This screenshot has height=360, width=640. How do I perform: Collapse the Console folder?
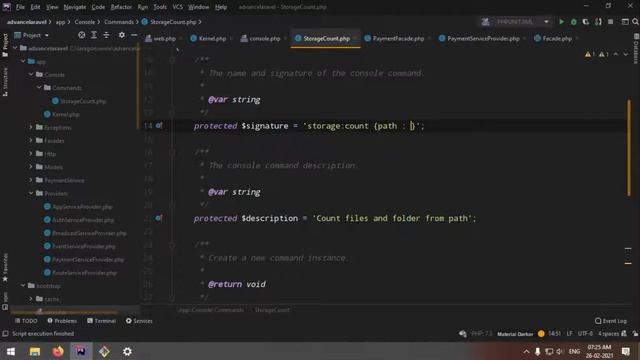[31, 74]
